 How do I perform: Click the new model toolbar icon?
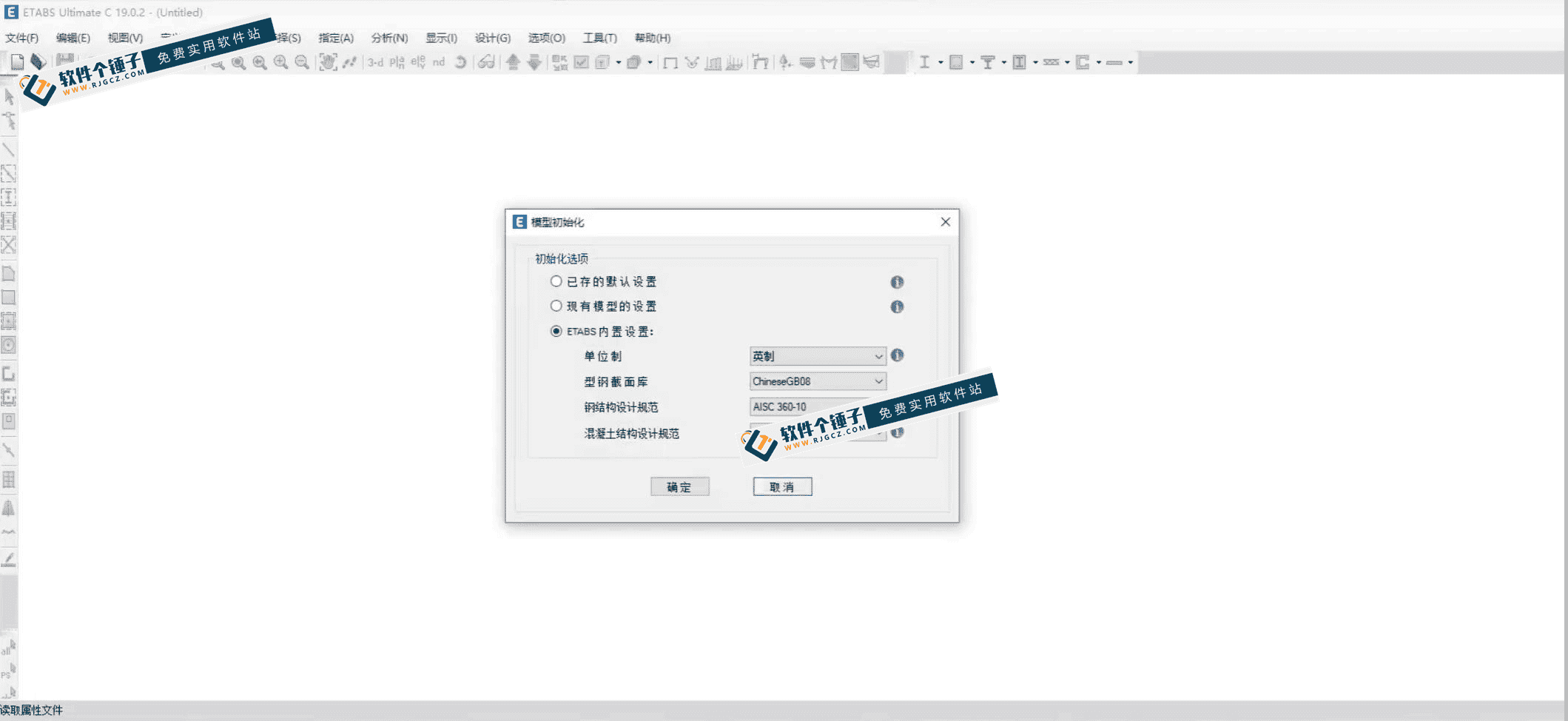[17, 62]
